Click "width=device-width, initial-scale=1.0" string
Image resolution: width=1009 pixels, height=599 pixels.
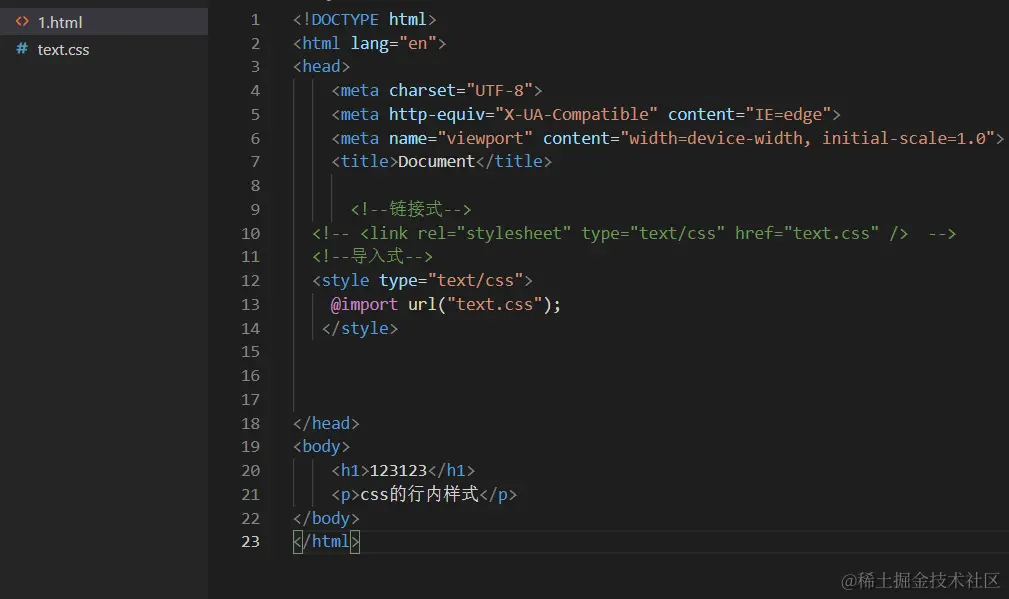pos(808,138)
